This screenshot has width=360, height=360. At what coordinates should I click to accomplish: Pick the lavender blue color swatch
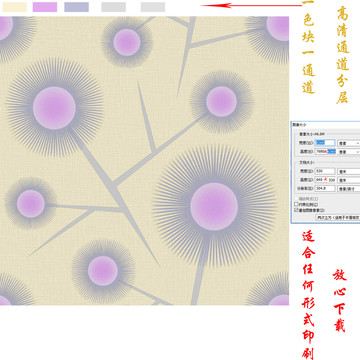[x=76, y=7]
